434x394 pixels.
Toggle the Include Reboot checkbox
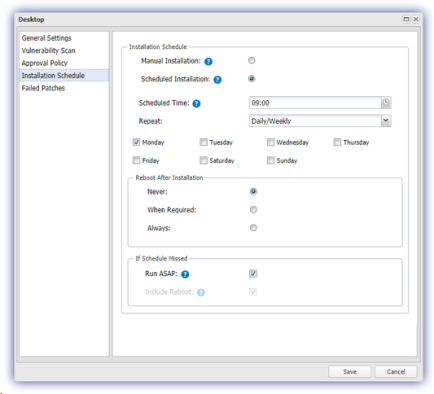253,292
